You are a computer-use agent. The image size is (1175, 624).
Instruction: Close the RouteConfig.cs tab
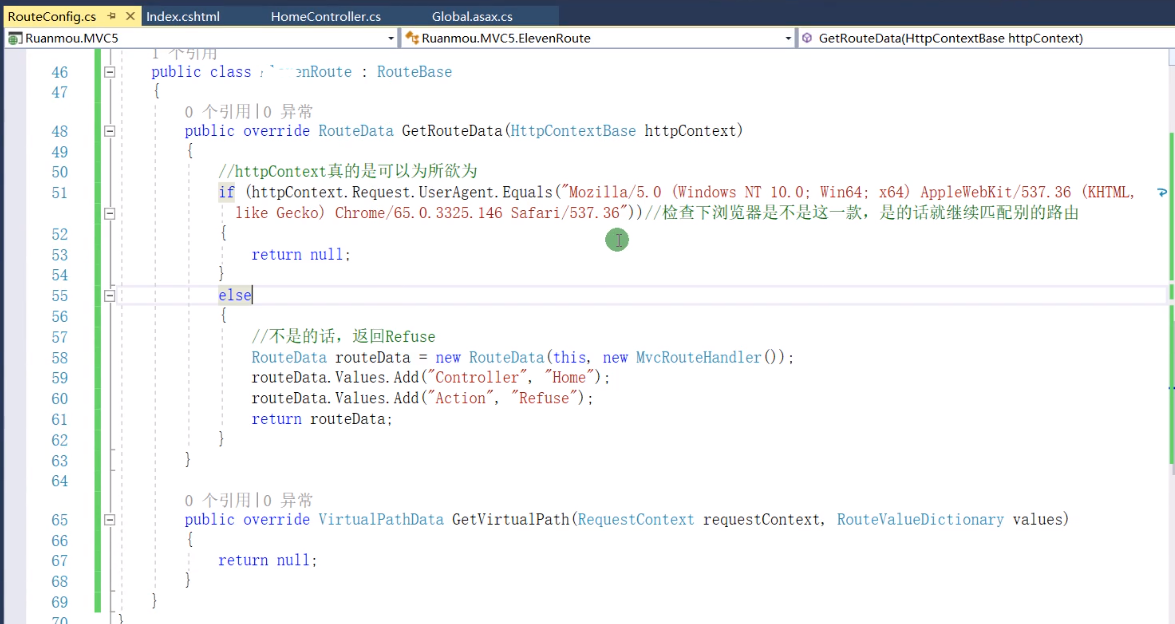pyautogui.click(x=130, y=16)
